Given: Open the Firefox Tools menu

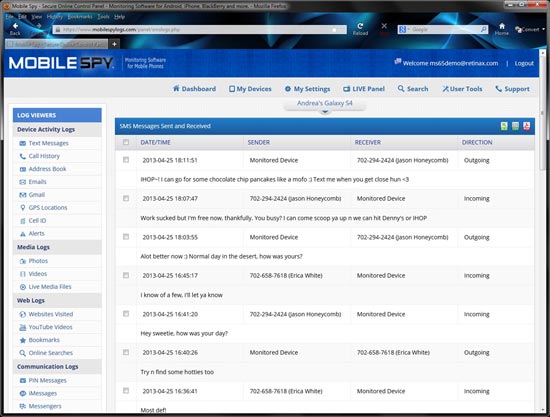Looking at the screenshot, I should click(x=103, y=16).
